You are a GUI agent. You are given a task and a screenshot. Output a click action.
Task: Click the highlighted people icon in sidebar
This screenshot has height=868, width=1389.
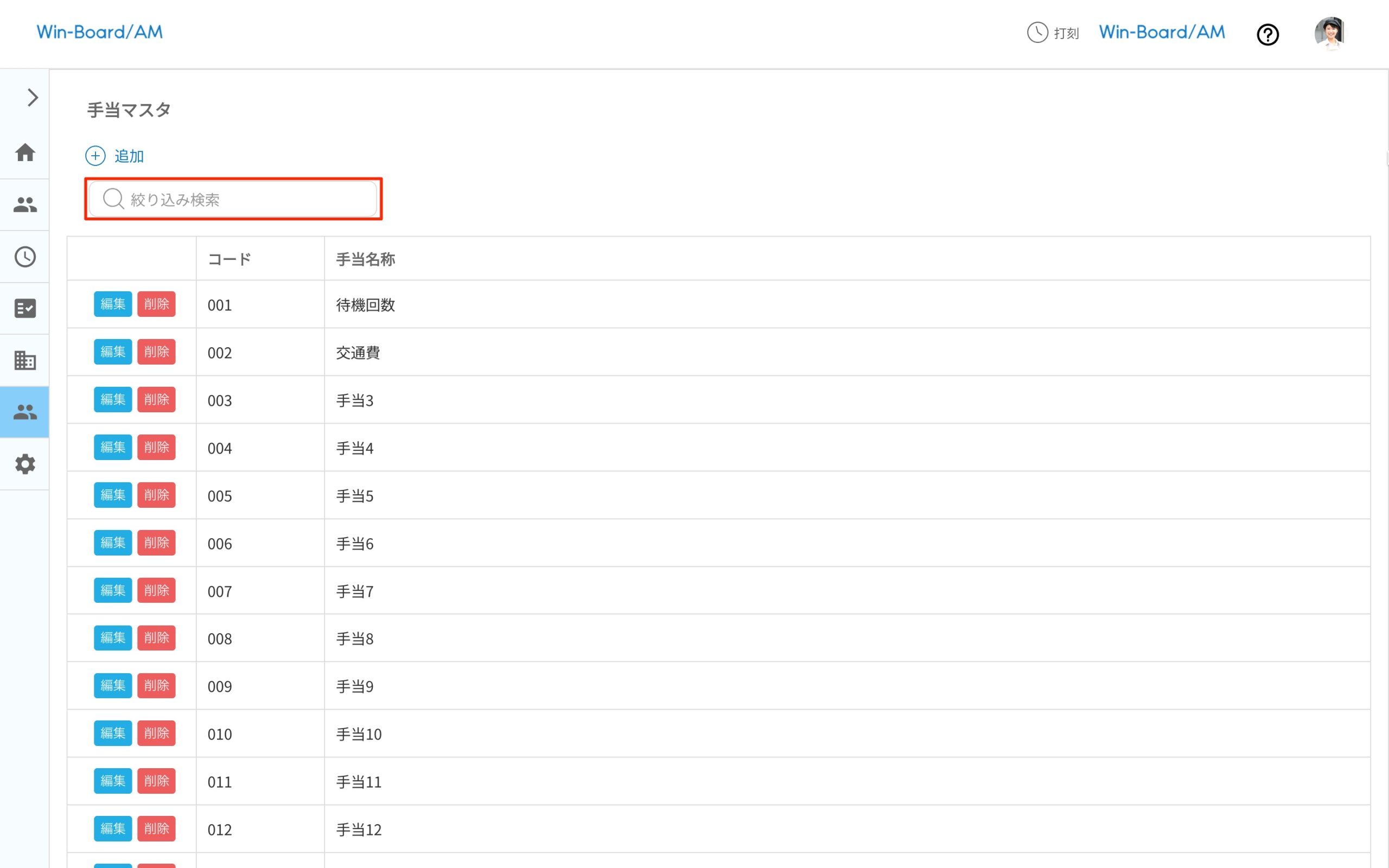24,412
